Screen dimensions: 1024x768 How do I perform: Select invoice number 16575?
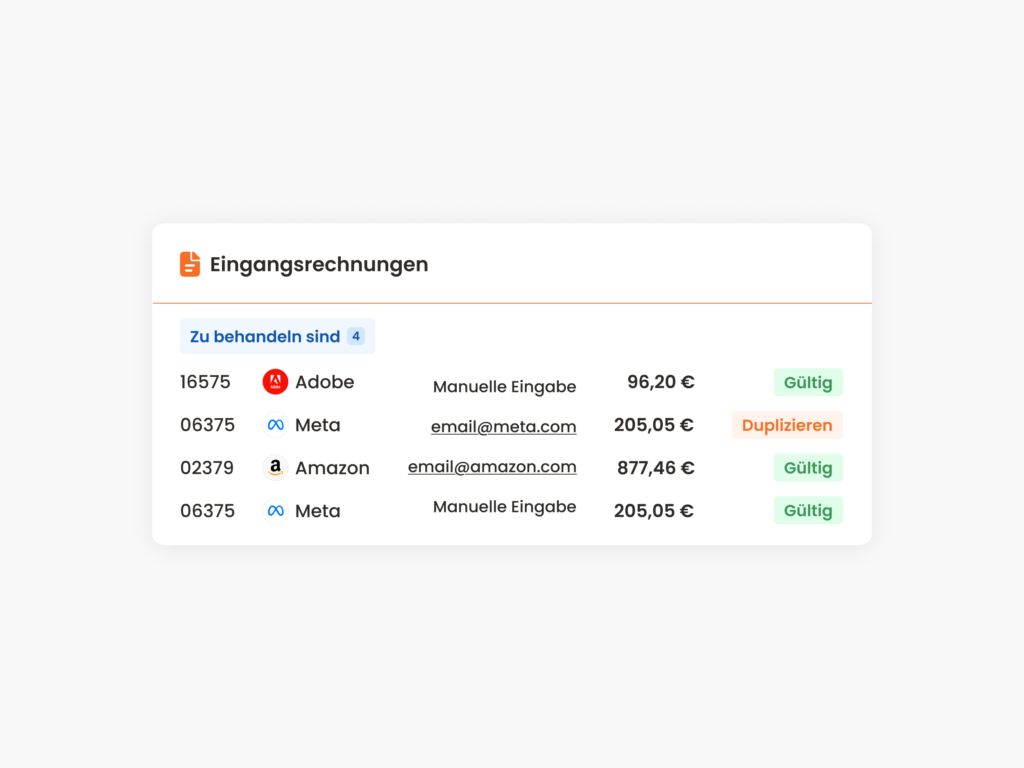tap(205, 382)
